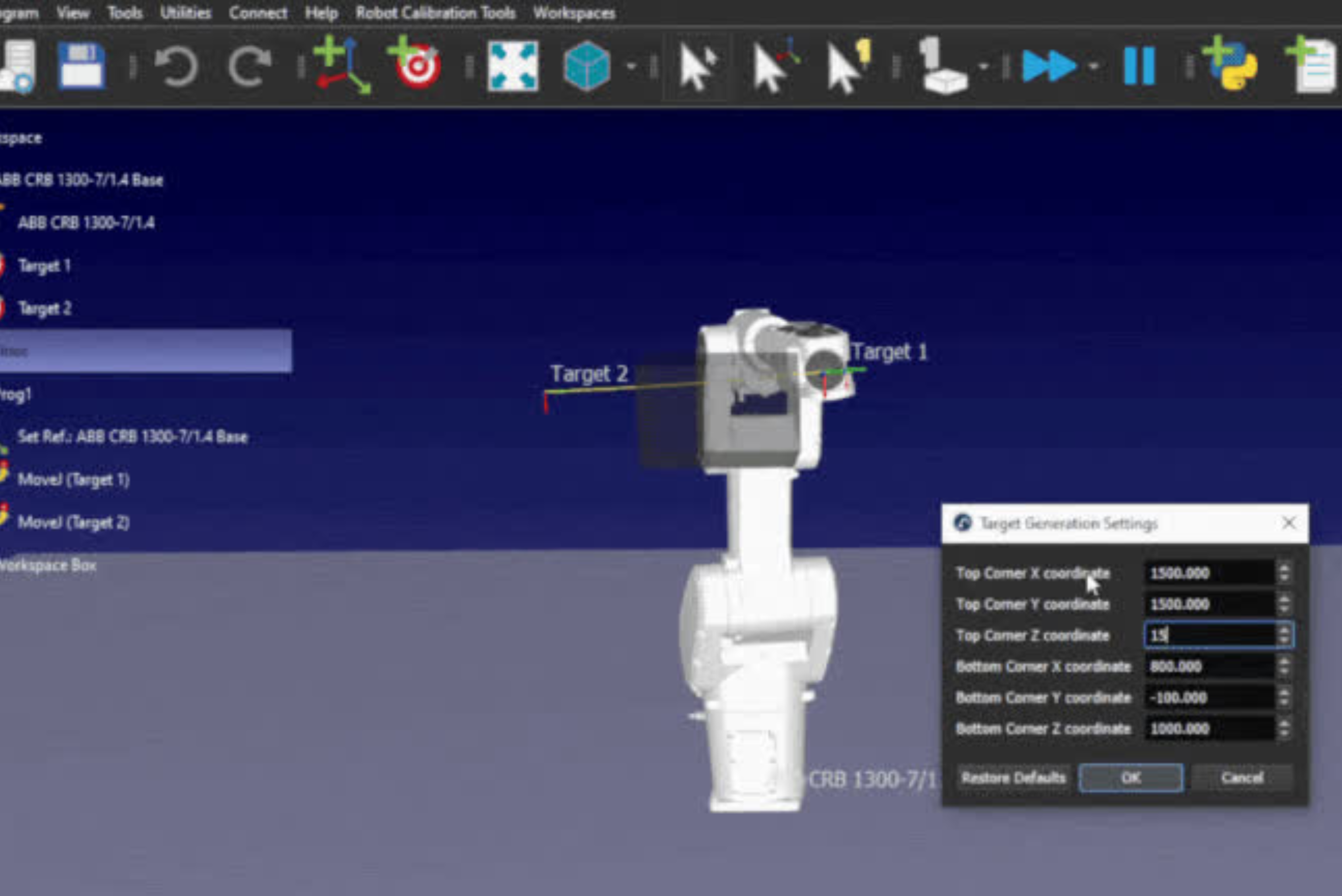
Task: Open dropdown arrow beside fast simulation icon
Action: click(x=1093, y=66)
